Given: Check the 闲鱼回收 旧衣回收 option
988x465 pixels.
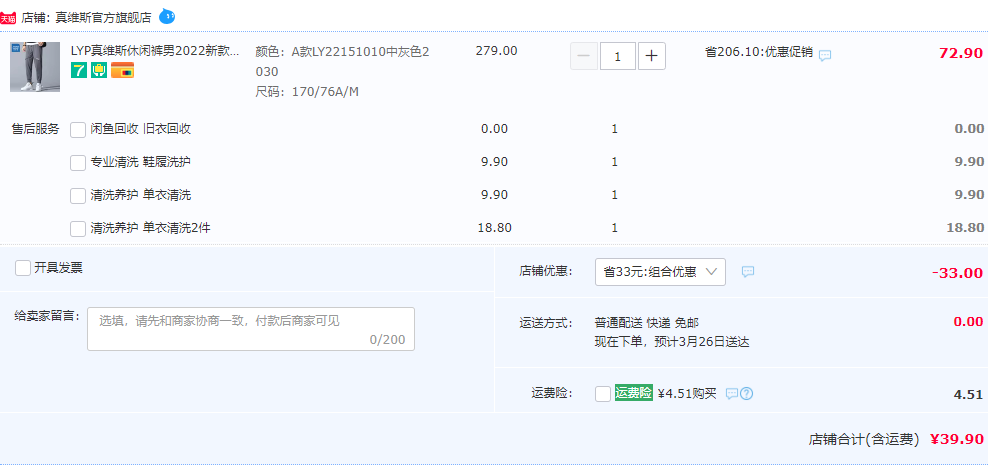Looking at the screenshot, I should click(x=78, y=130).
